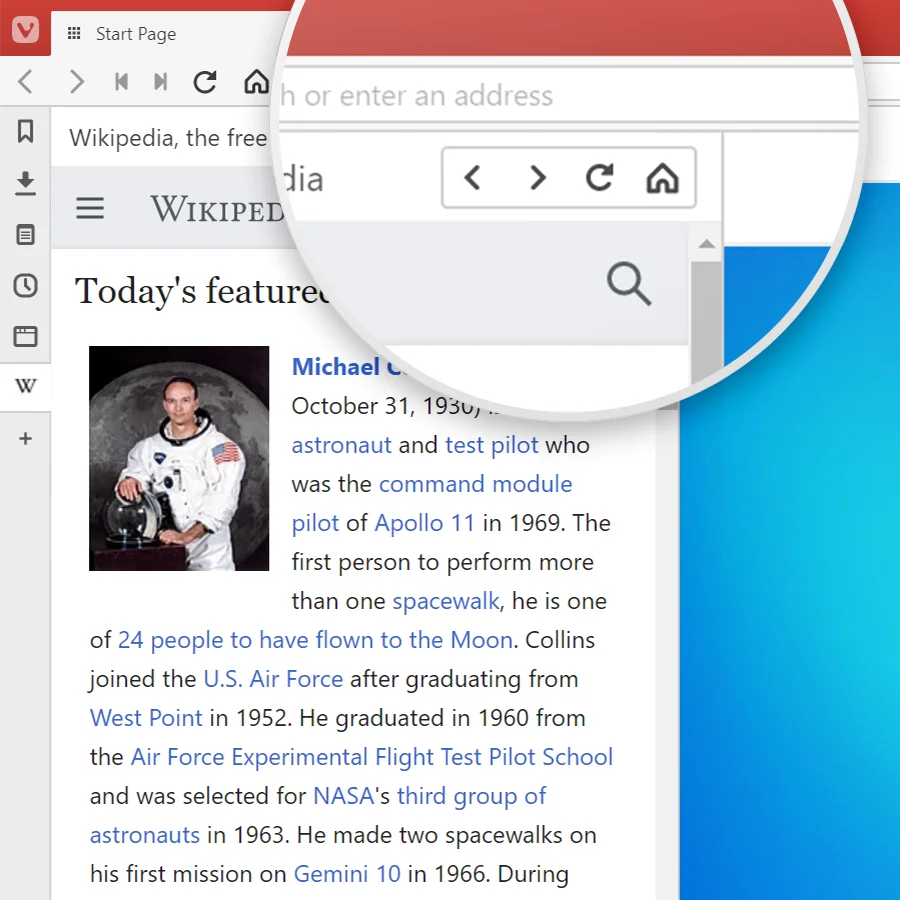The image size is (900, 900).
Task: Focus the magnified address input field
Action: tap(560, 96)
